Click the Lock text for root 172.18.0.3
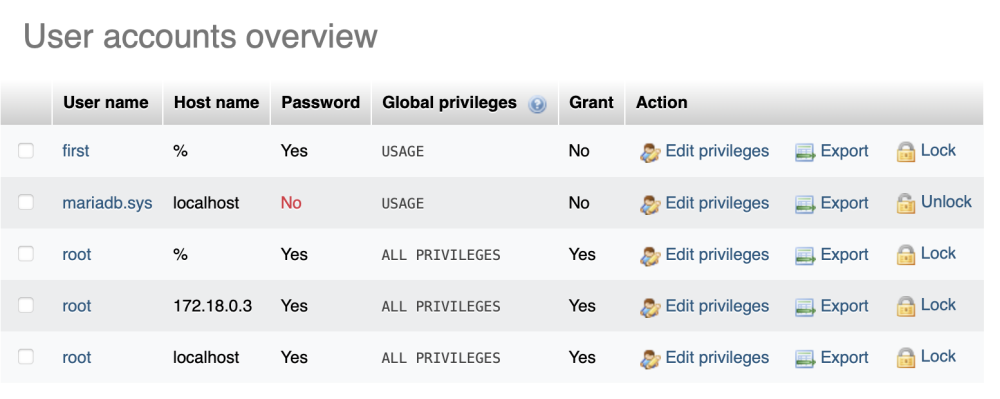 pos(938,305)
